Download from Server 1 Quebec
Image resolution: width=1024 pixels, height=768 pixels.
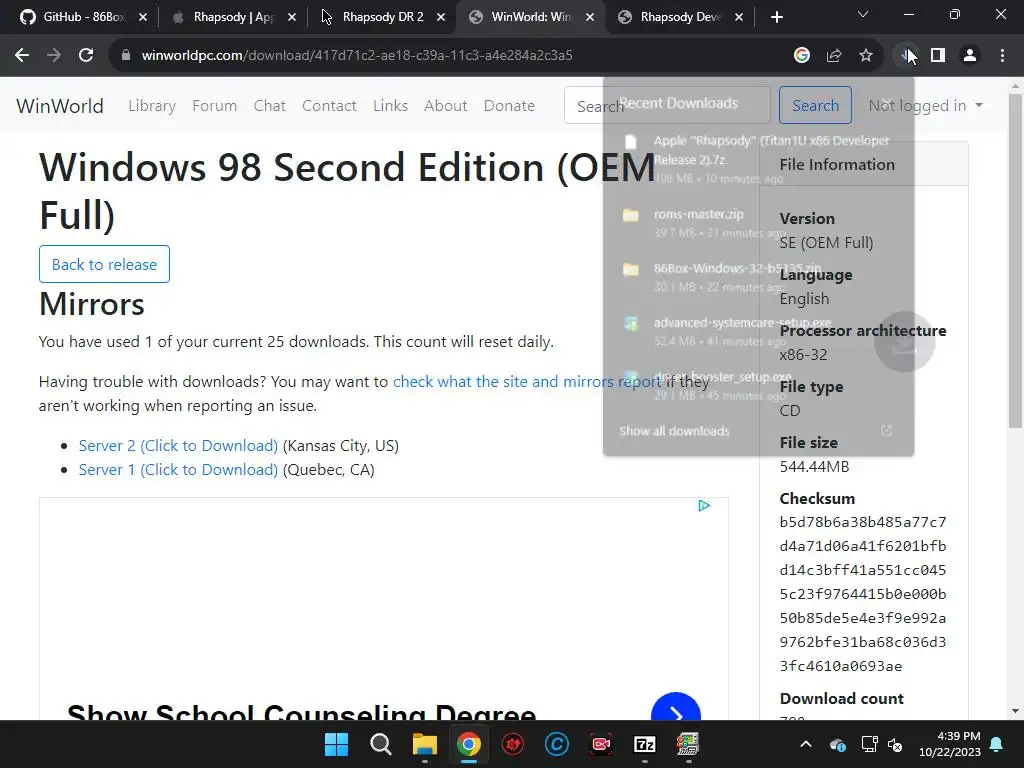[178, 470]
